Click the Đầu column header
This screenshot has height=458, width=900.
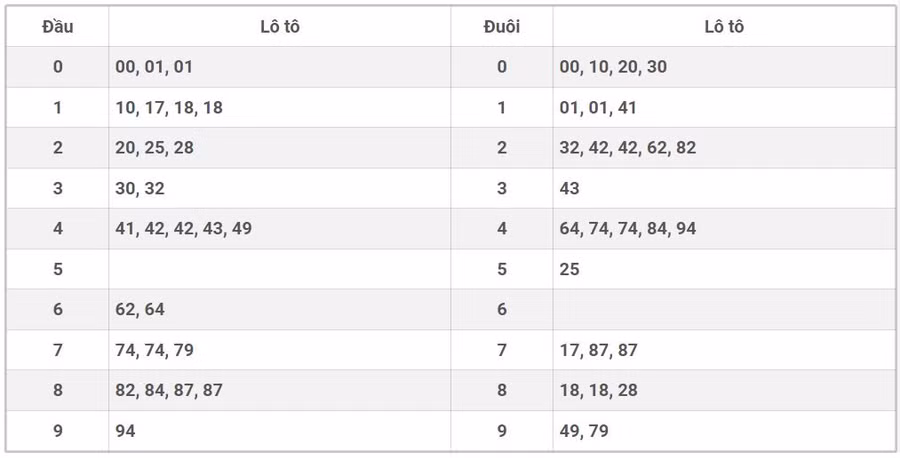tap(57, 27)
